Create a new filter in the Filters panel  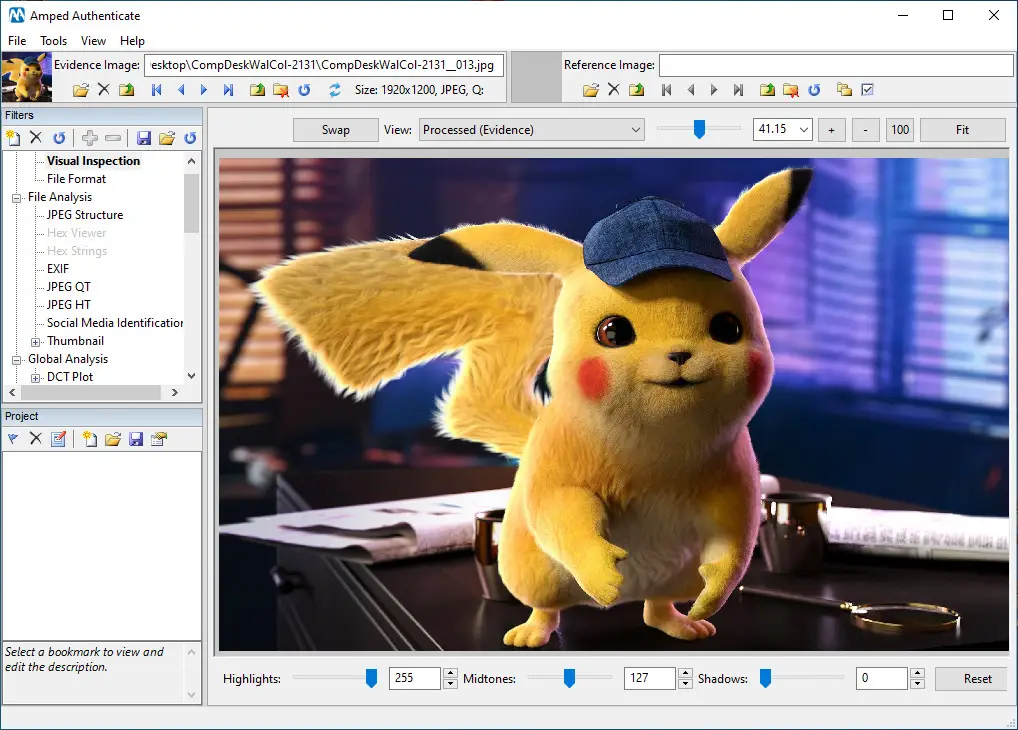tap(13, 138)
